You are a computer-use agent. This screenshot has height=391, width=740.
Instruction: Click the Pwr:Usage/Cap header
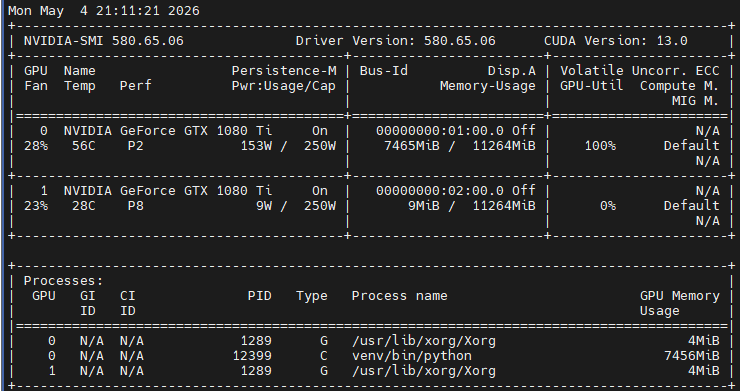click(284, 86)
